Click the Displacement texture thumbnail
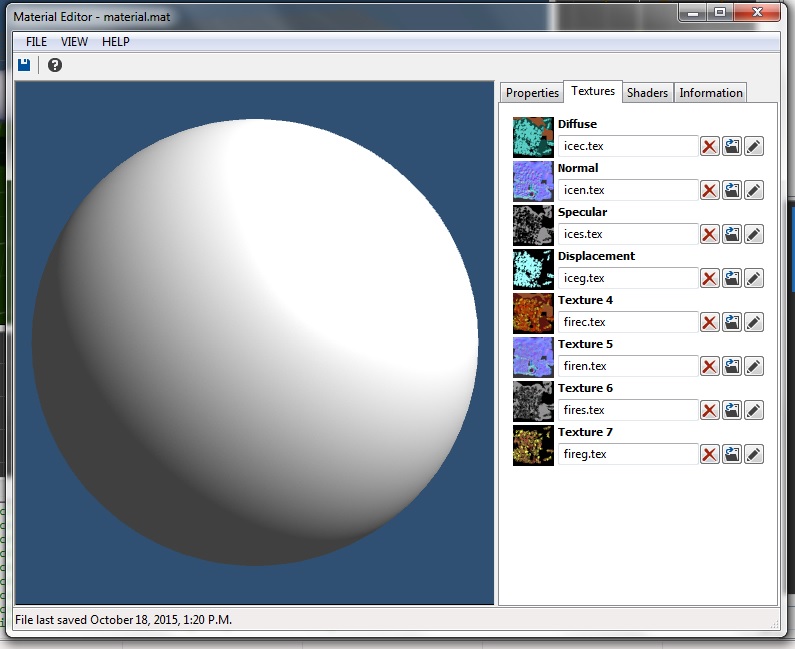Screen dimensions: 795x649 [533, 269]
